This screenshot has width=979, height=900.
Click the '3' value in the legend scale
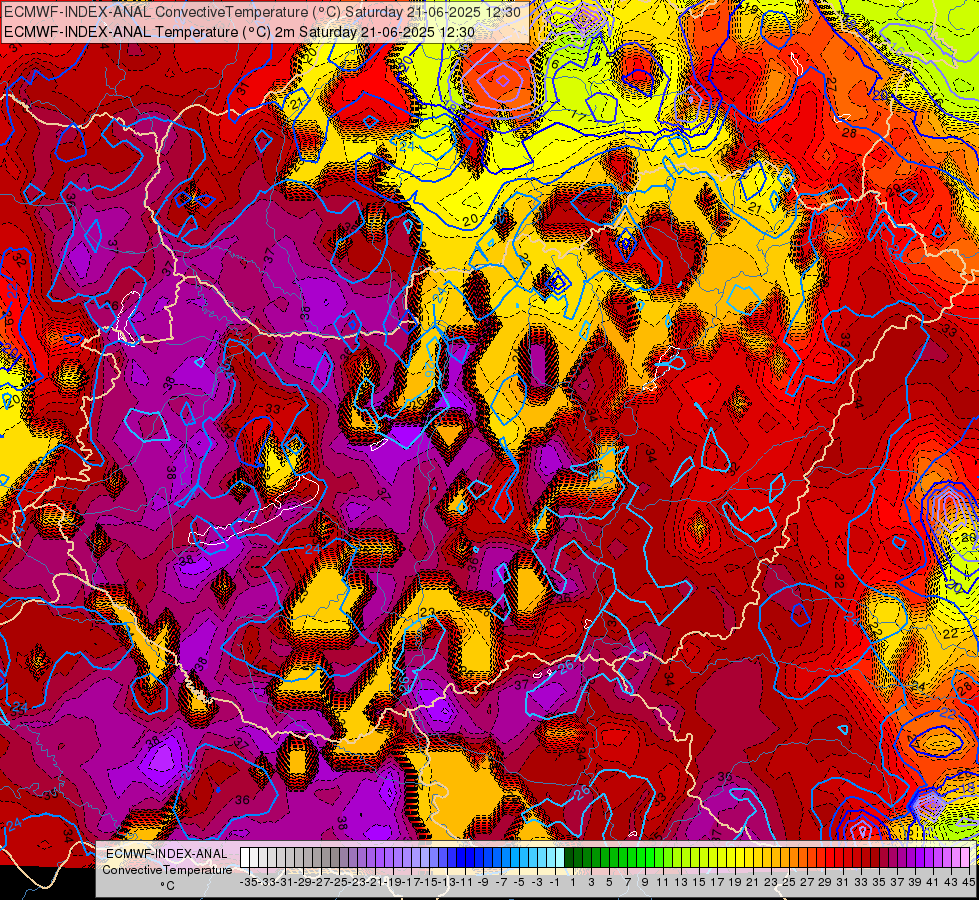pos(591,883)
